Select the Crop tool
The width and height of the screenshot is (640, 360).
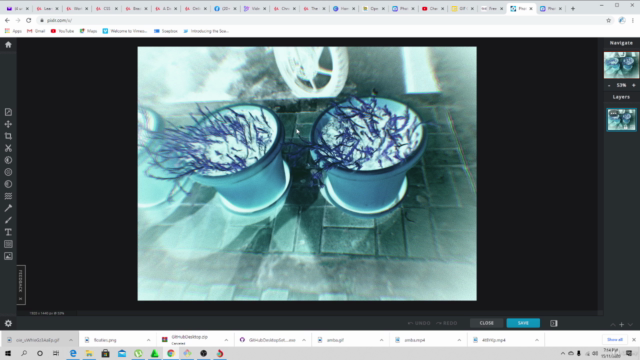[x=8, y=136]
